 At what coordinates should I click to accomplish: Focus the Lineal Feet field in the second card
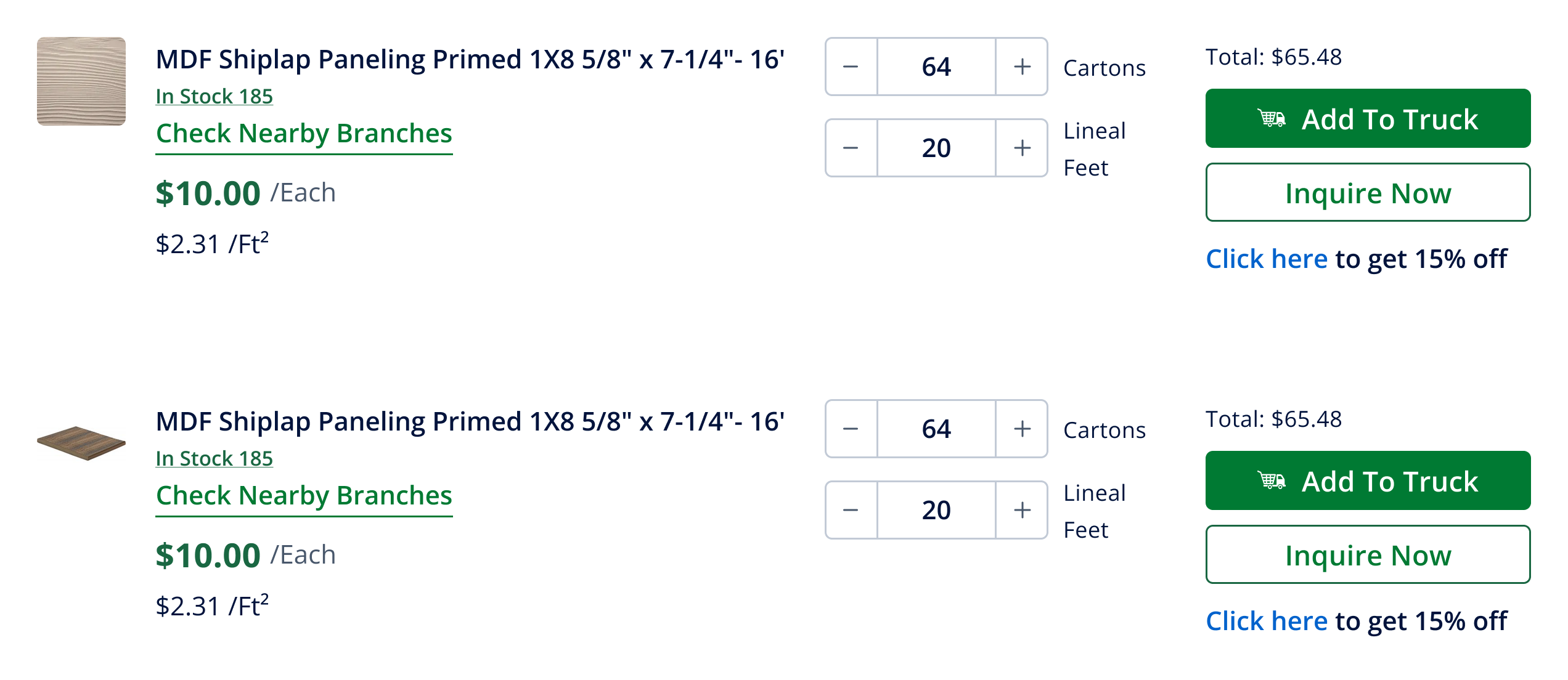[x=936, y=510]
